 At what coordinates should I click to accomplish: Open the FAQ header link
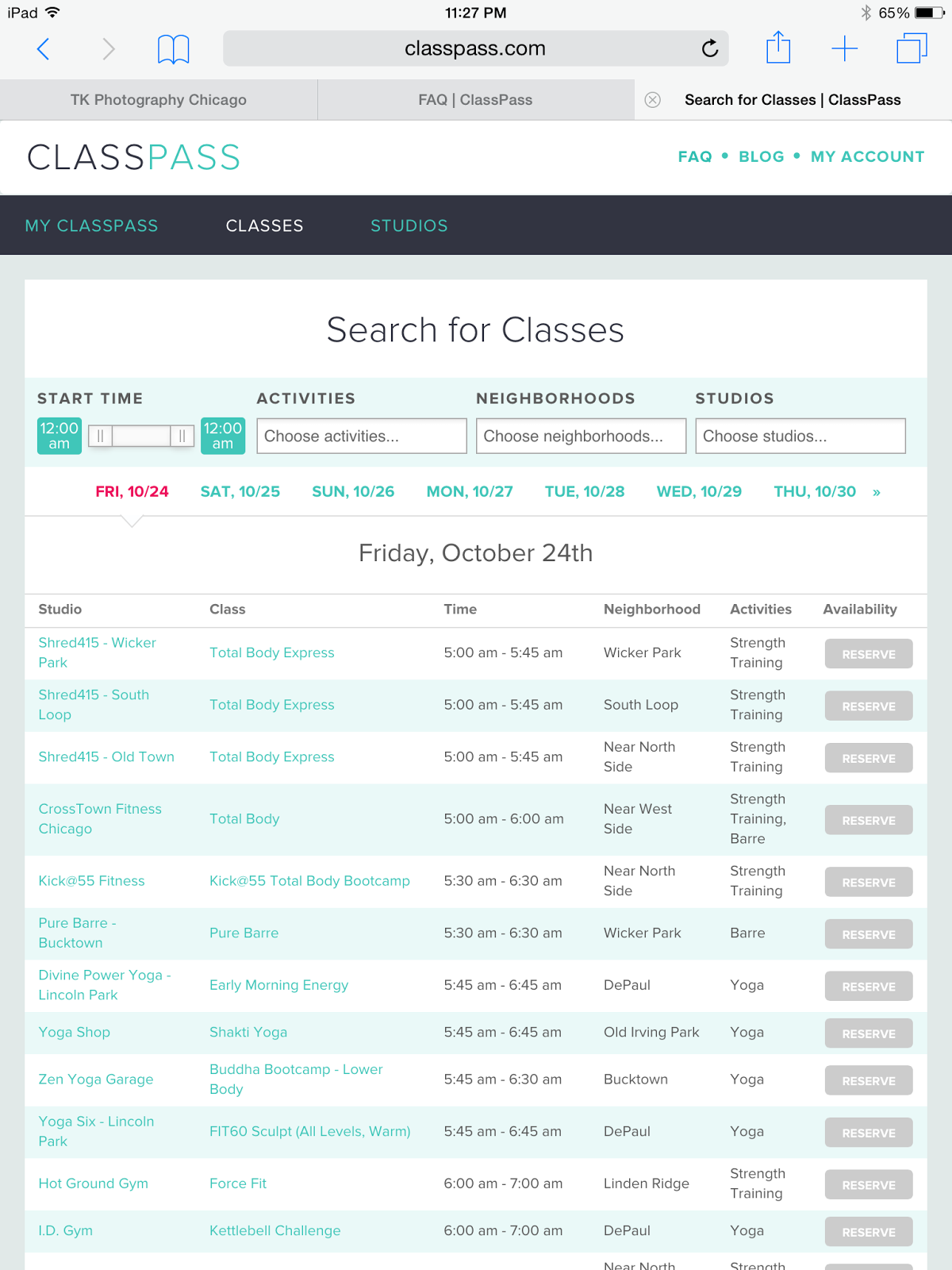(x=695, y=156)
